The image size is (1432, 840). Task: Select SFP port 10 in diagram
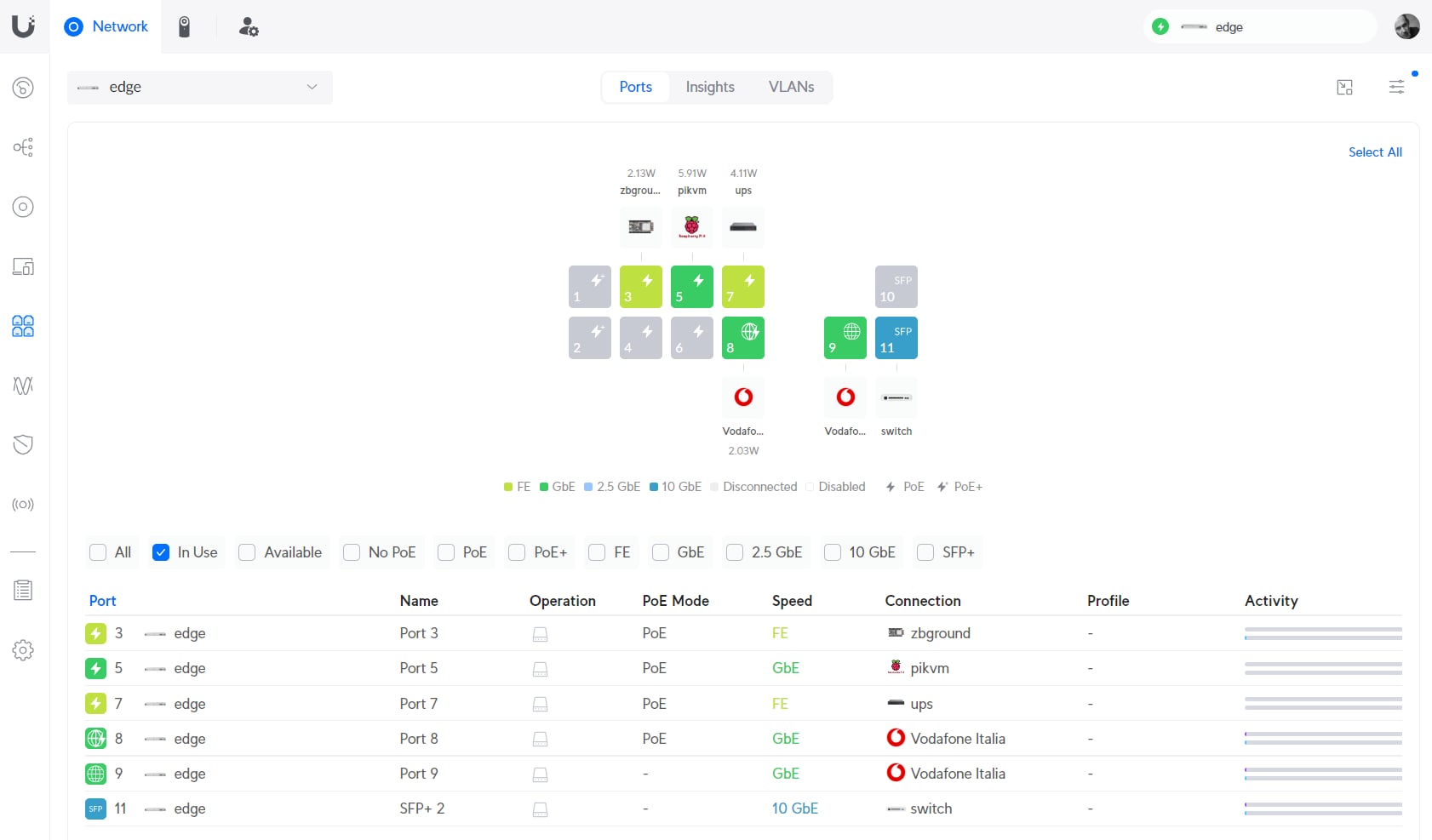point(896,287)
